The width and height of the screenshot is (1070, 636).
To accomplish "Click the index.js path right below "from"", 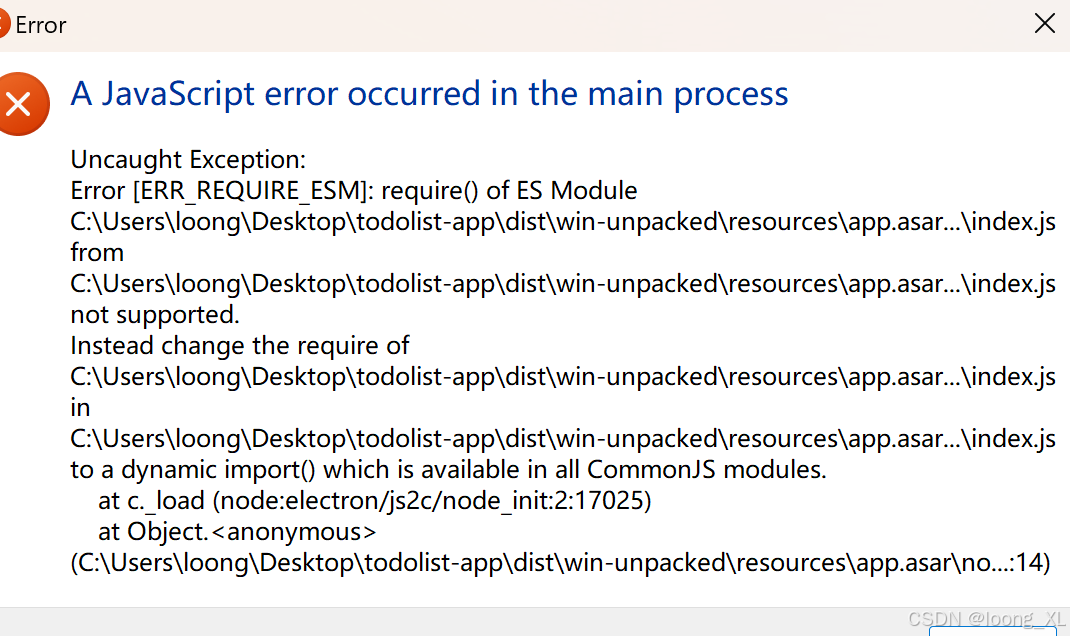I will (x=562, y=284).
